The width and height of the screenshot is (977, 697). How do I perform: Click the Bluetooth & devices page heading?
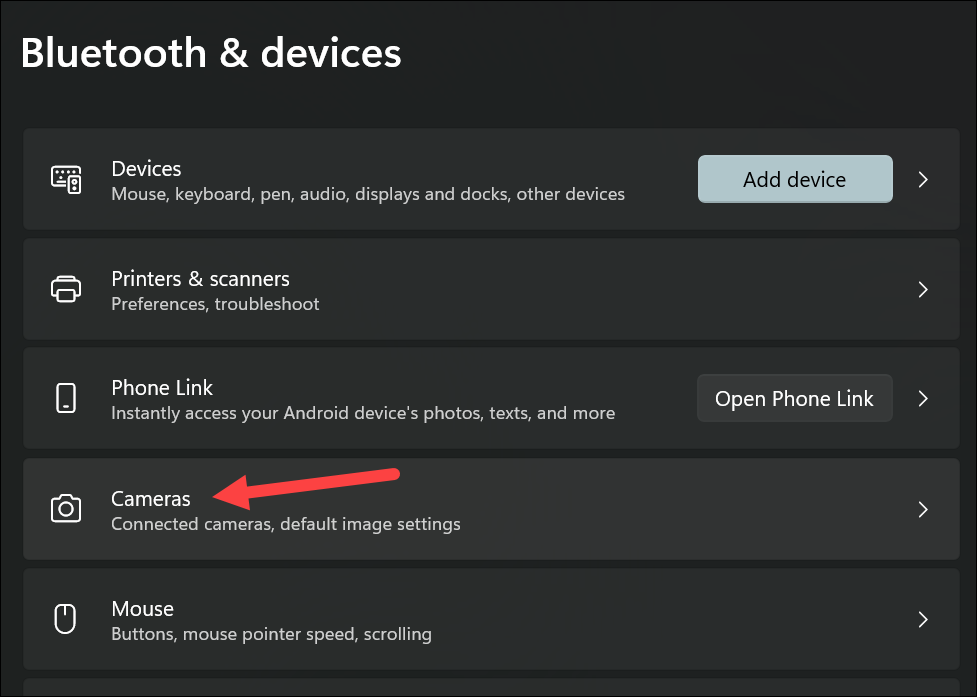point(212,52)
